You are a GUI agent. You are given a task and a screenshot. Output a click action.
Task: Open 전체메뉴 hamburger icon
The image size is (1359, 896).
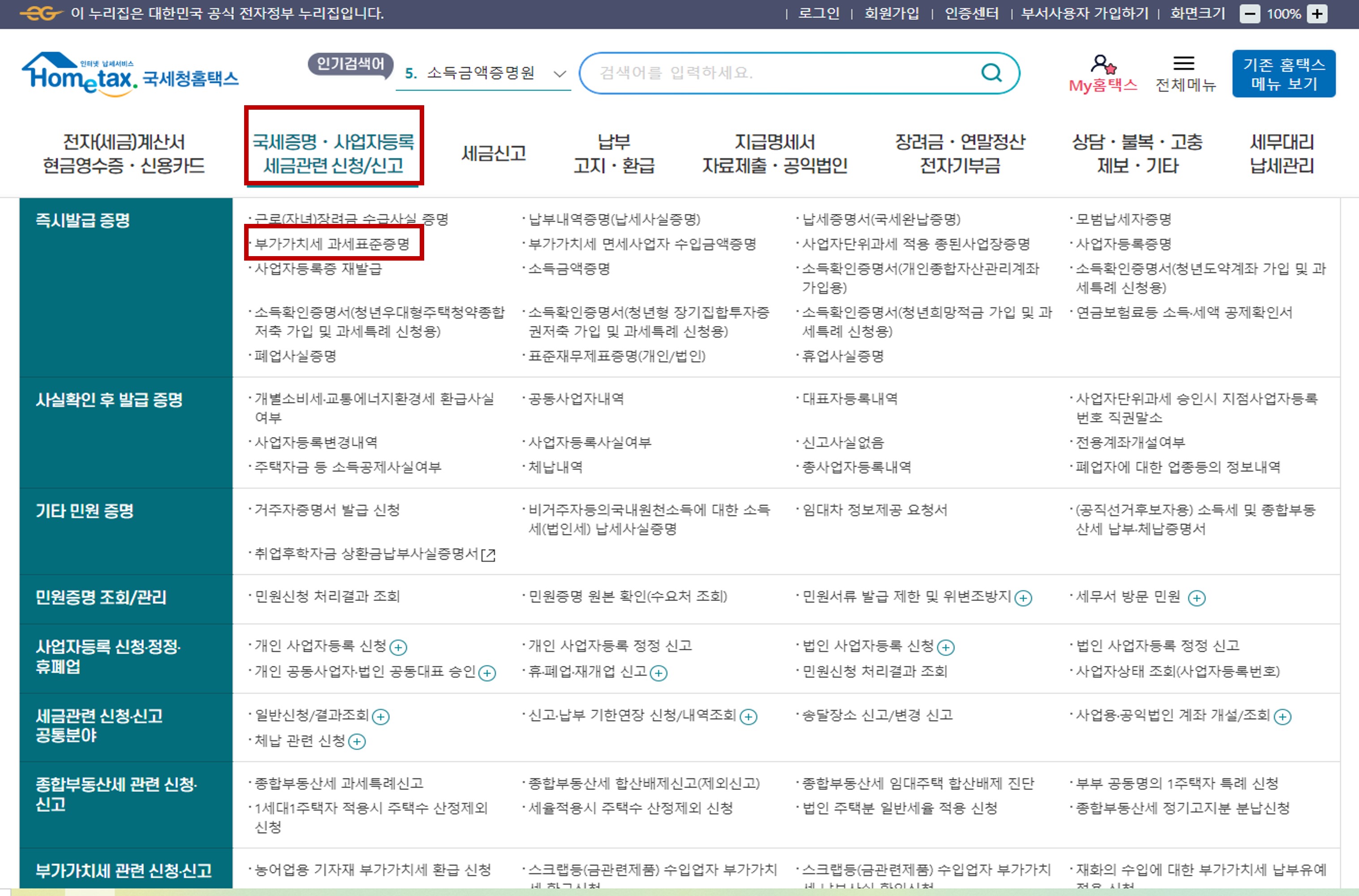tap(1183, 63)
